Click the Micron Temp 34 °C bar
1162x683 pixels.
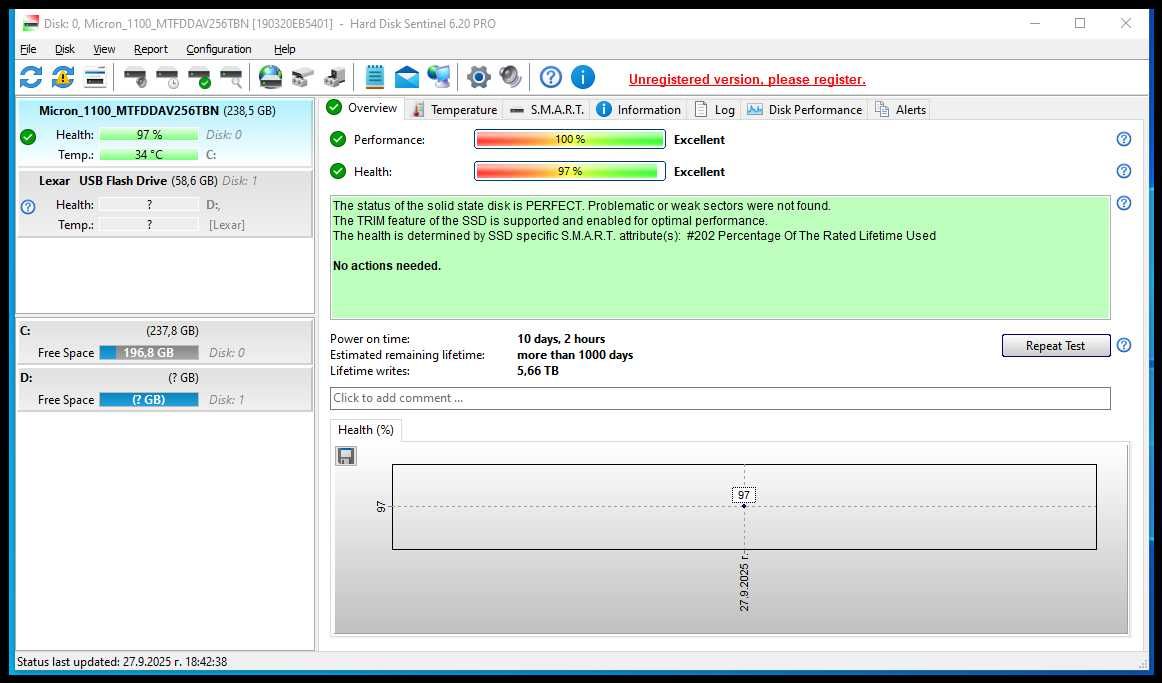pyautogui.click(x=148, y=154)
